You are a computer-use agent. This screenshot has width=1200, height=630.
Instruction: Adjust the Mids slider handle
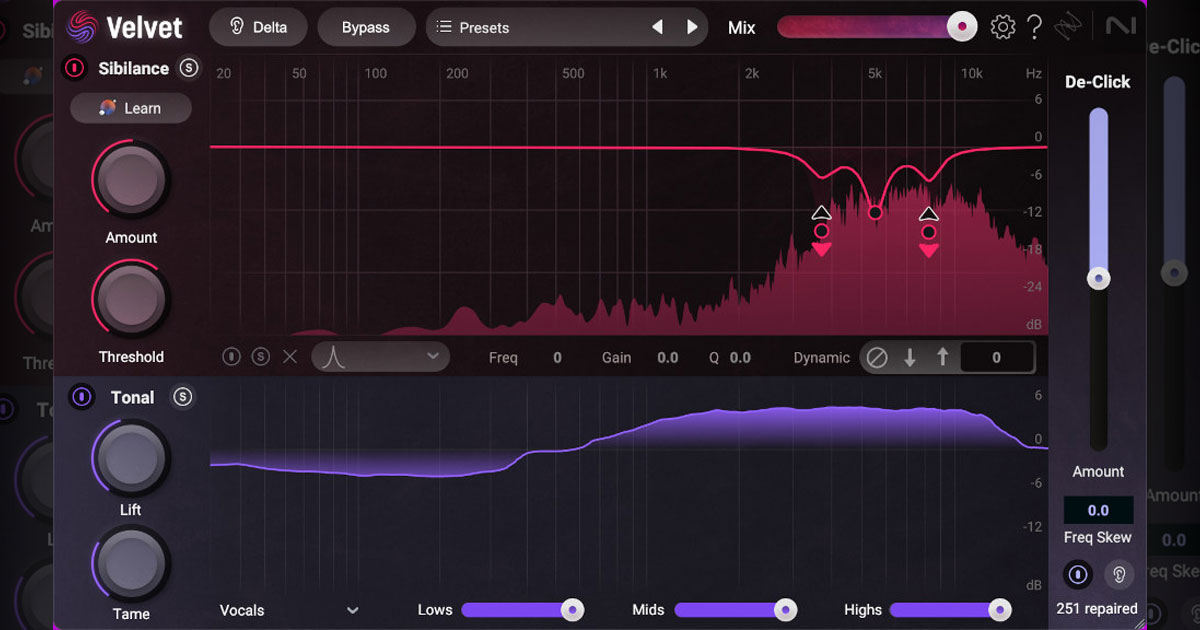pos(786,609)
